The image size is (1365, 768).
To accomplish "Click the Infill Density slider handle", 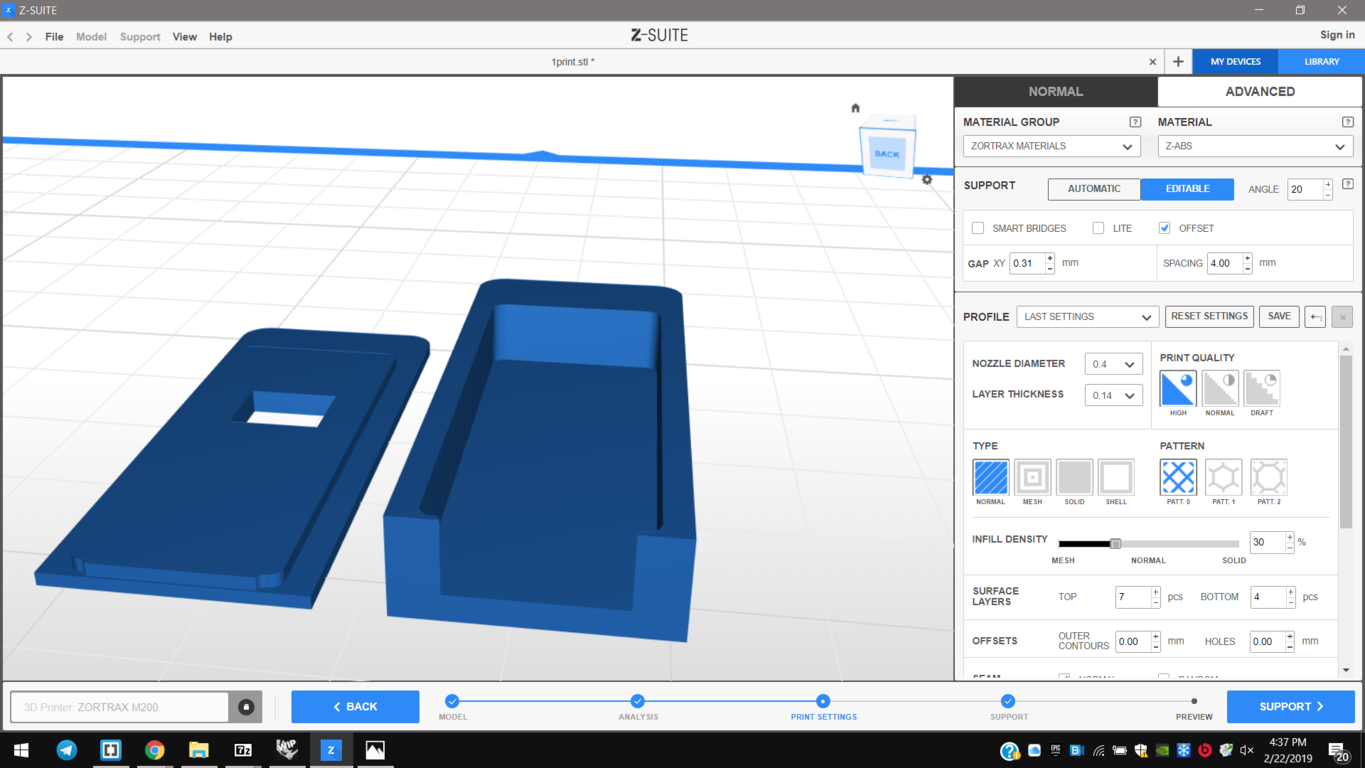I will [1115, 544].
